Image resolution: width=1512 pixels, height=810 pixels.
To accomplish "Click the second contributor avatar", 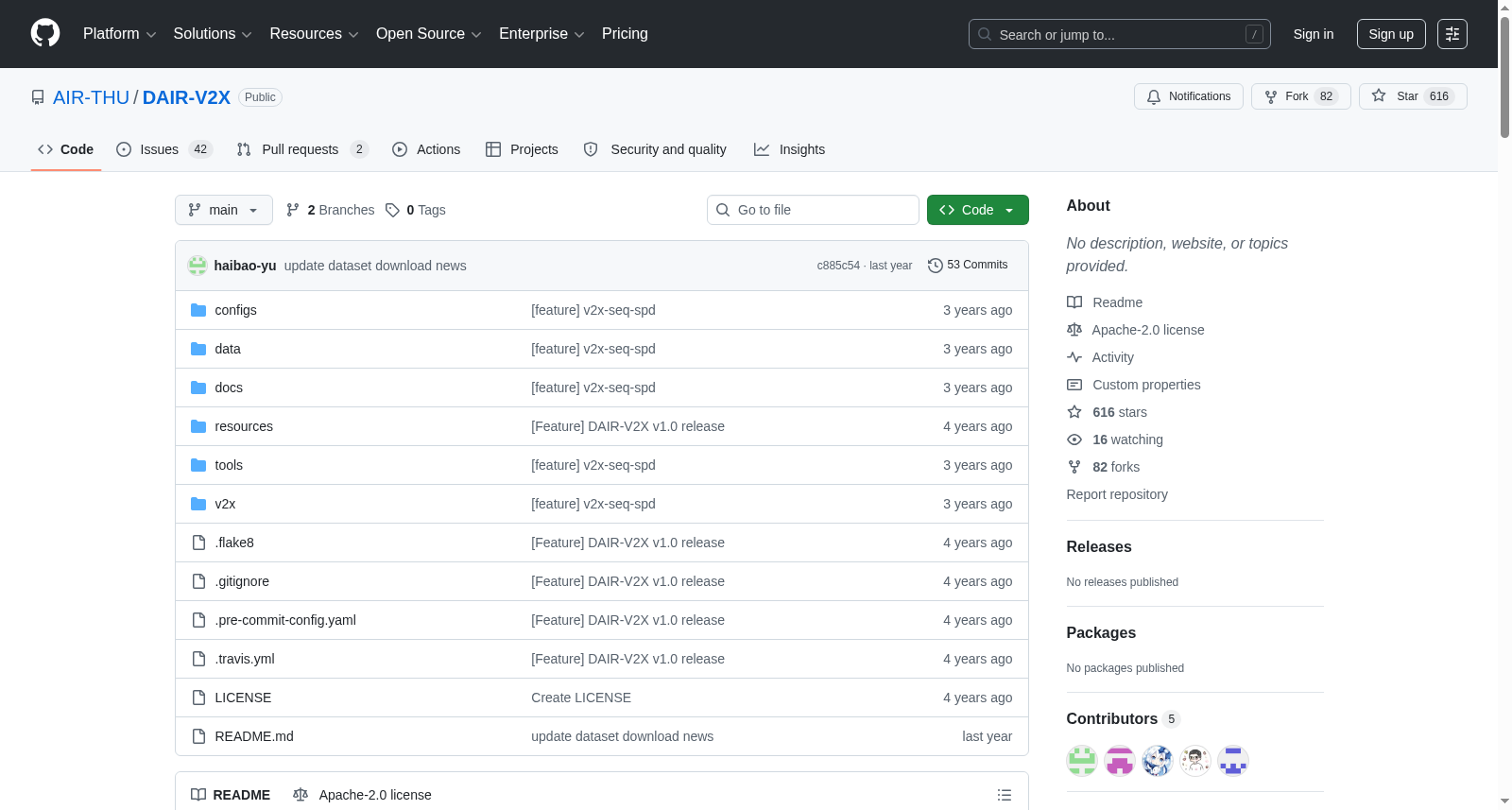I will click(x=1120, y=761).
